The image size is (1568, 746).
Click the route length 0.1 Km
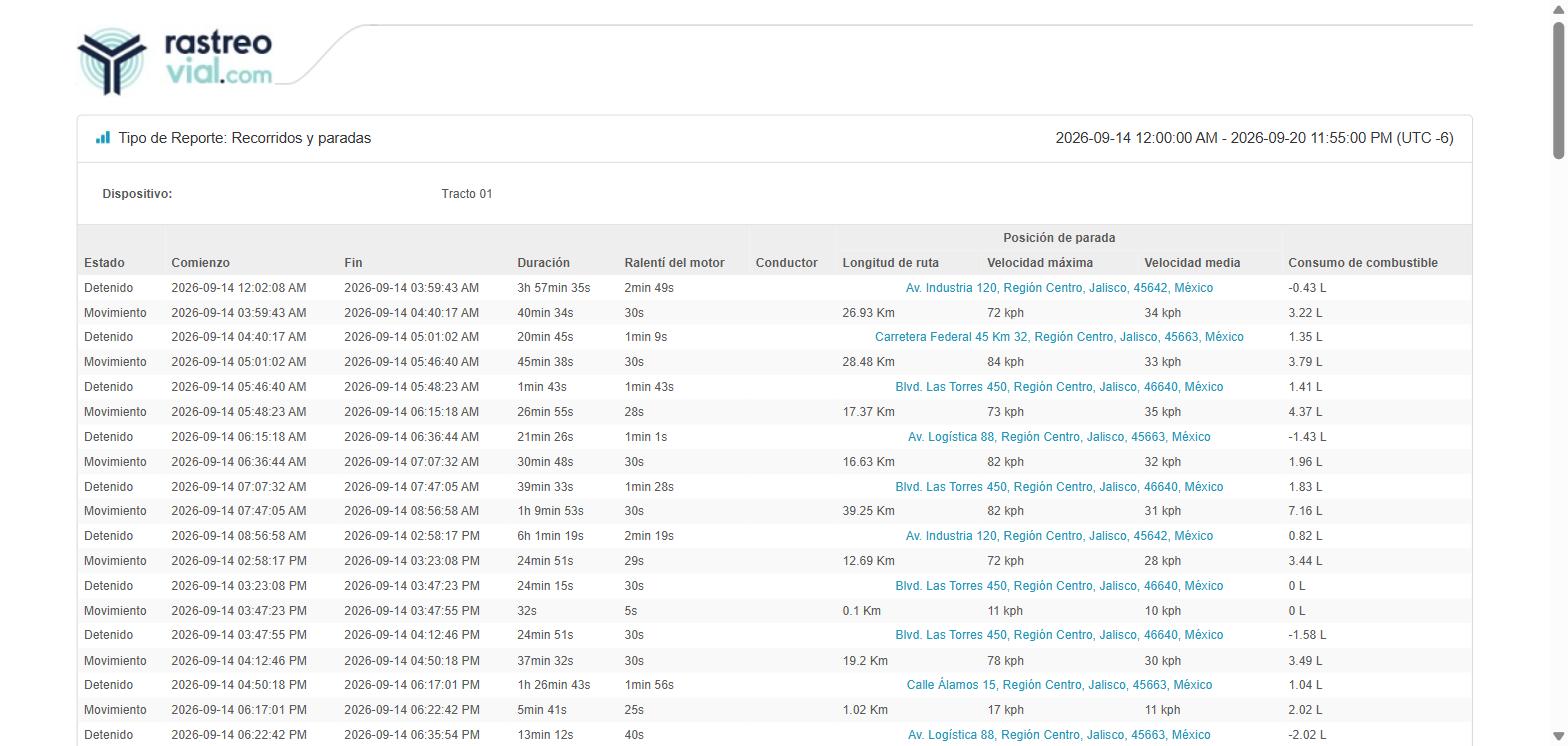[x=861, y=611]
